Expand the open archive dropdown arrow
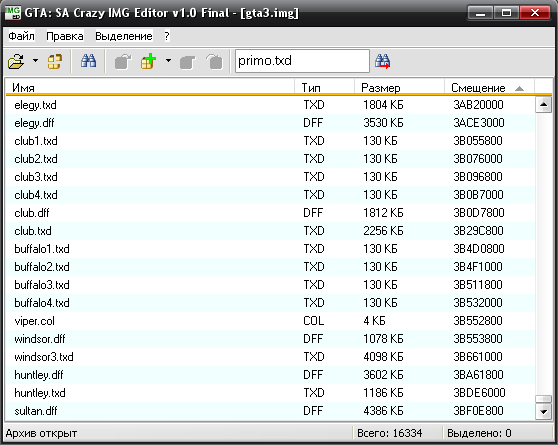This screenshot has height=445, width=558. 35,61
